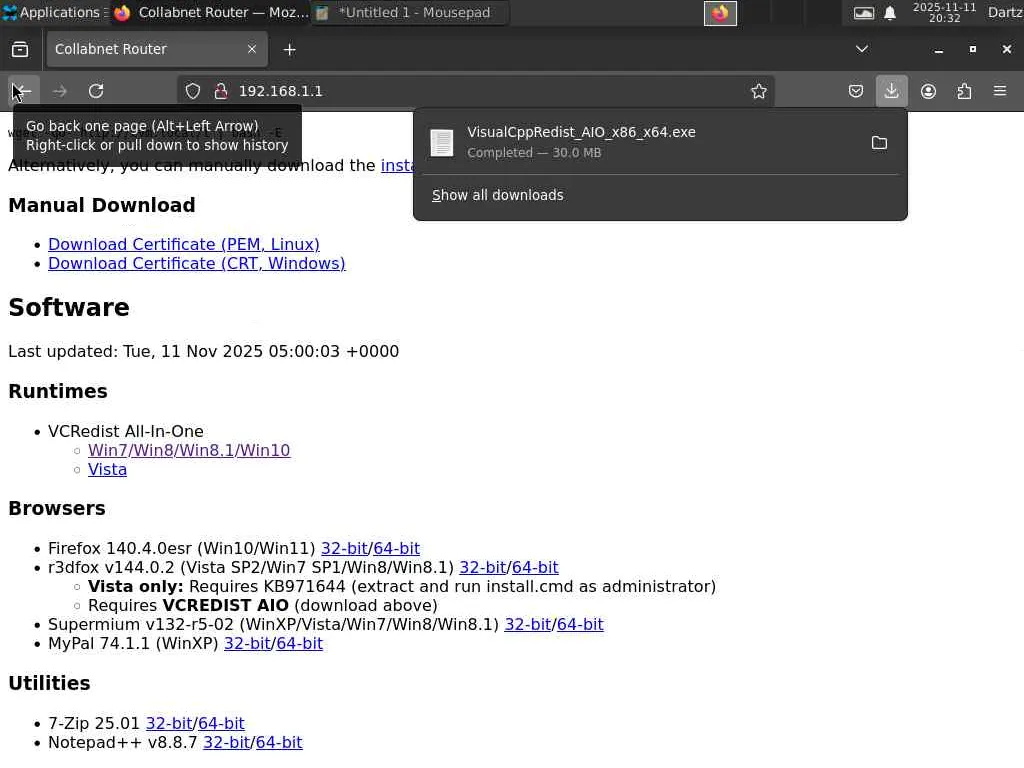Show downloaded file in folder

879,142
